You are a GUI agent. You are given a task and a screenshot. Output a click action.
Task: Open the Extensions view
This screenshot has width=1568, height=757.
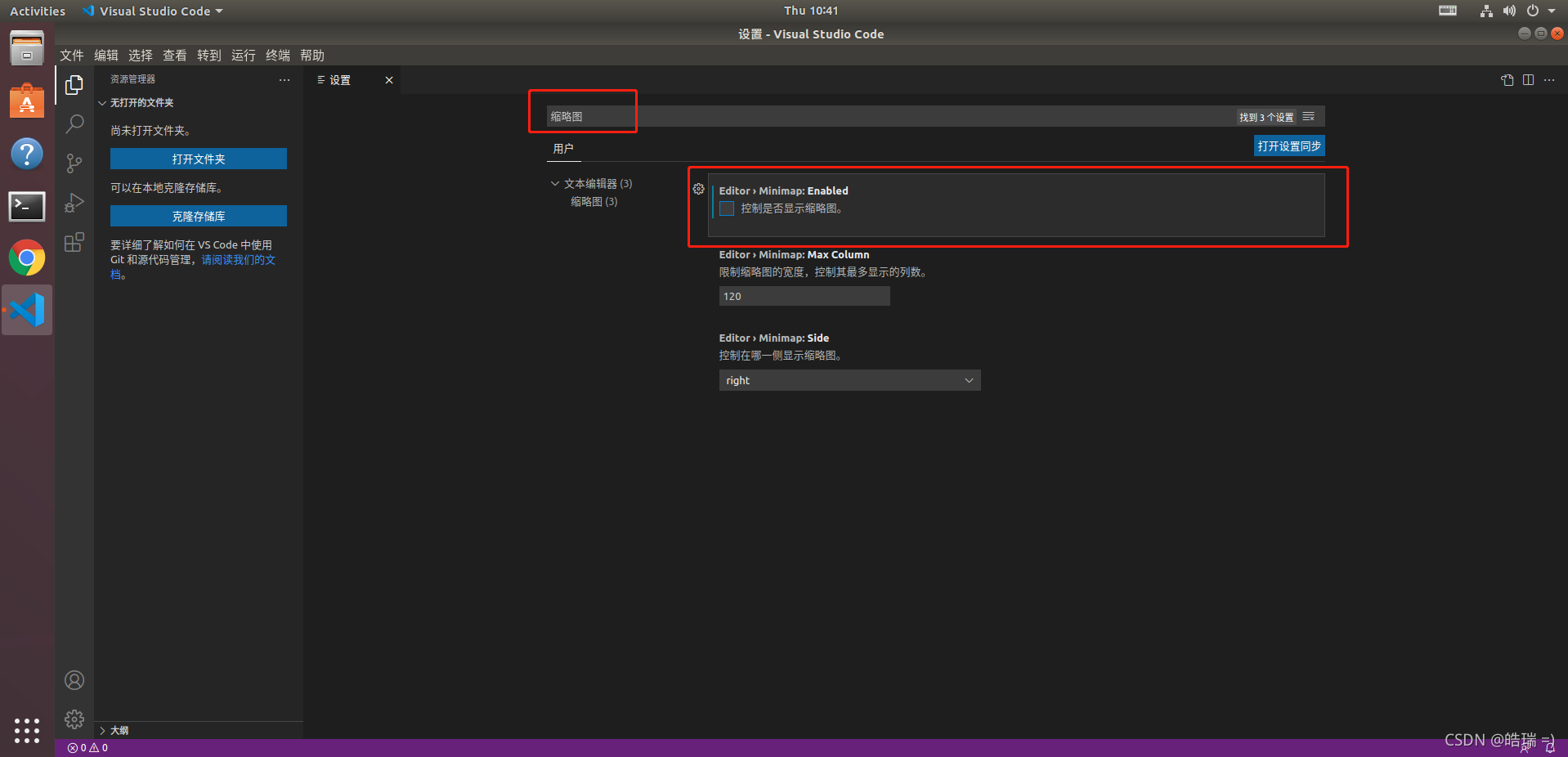74,242
